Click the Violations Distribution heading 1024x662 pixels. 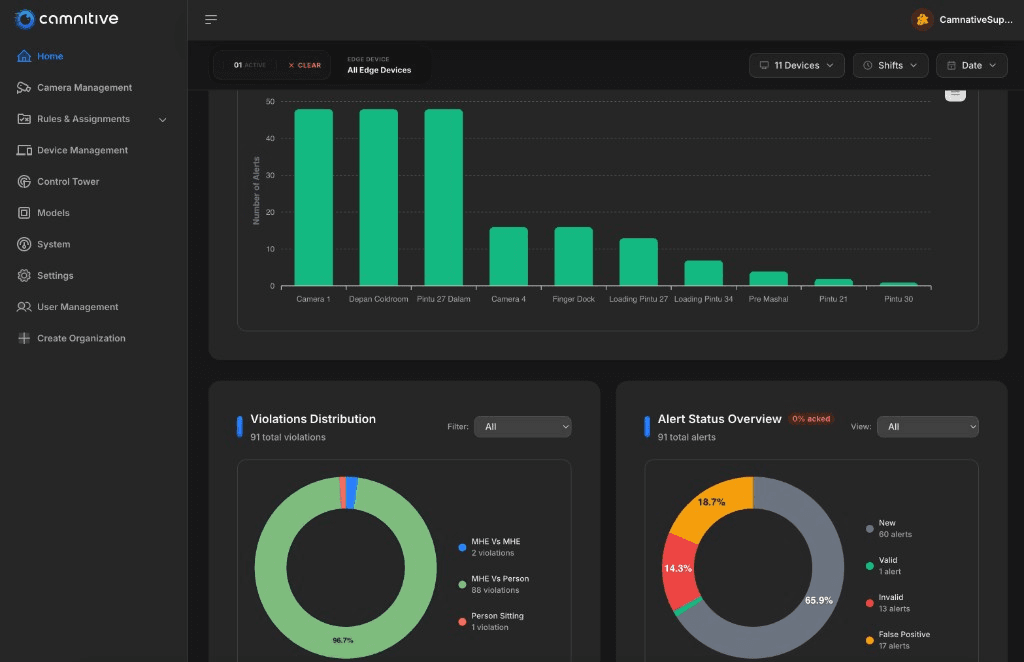[x=313, y=419]
